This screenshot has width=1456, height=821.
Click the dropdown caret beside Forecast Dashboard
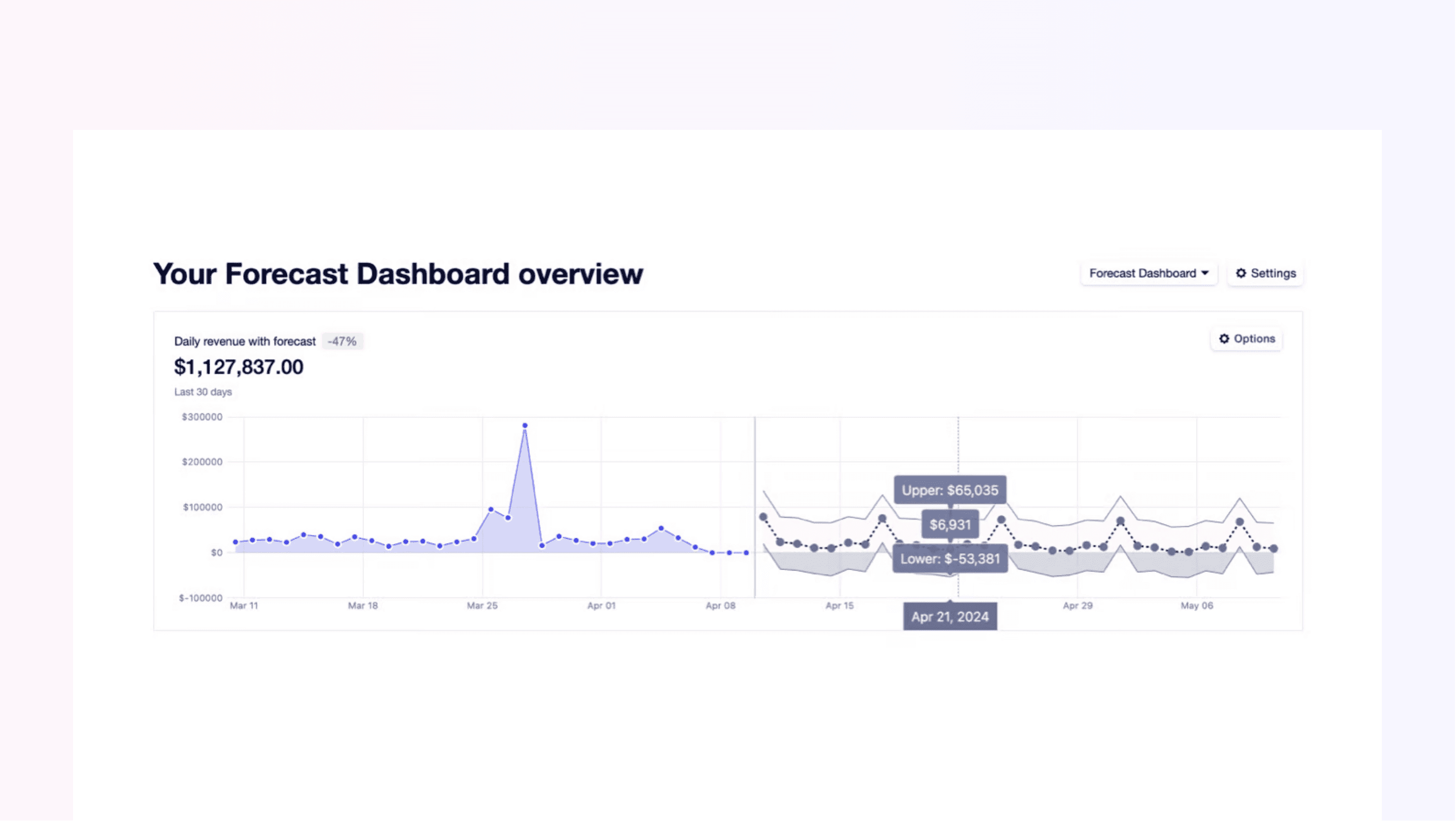[1205, 273]
